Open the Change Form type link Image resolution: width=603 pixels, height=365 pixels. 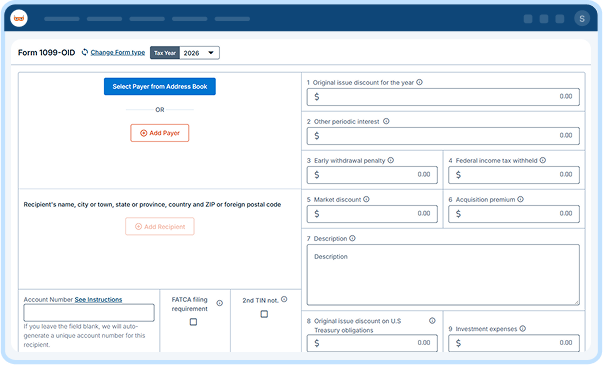click(x=118, y=52)
